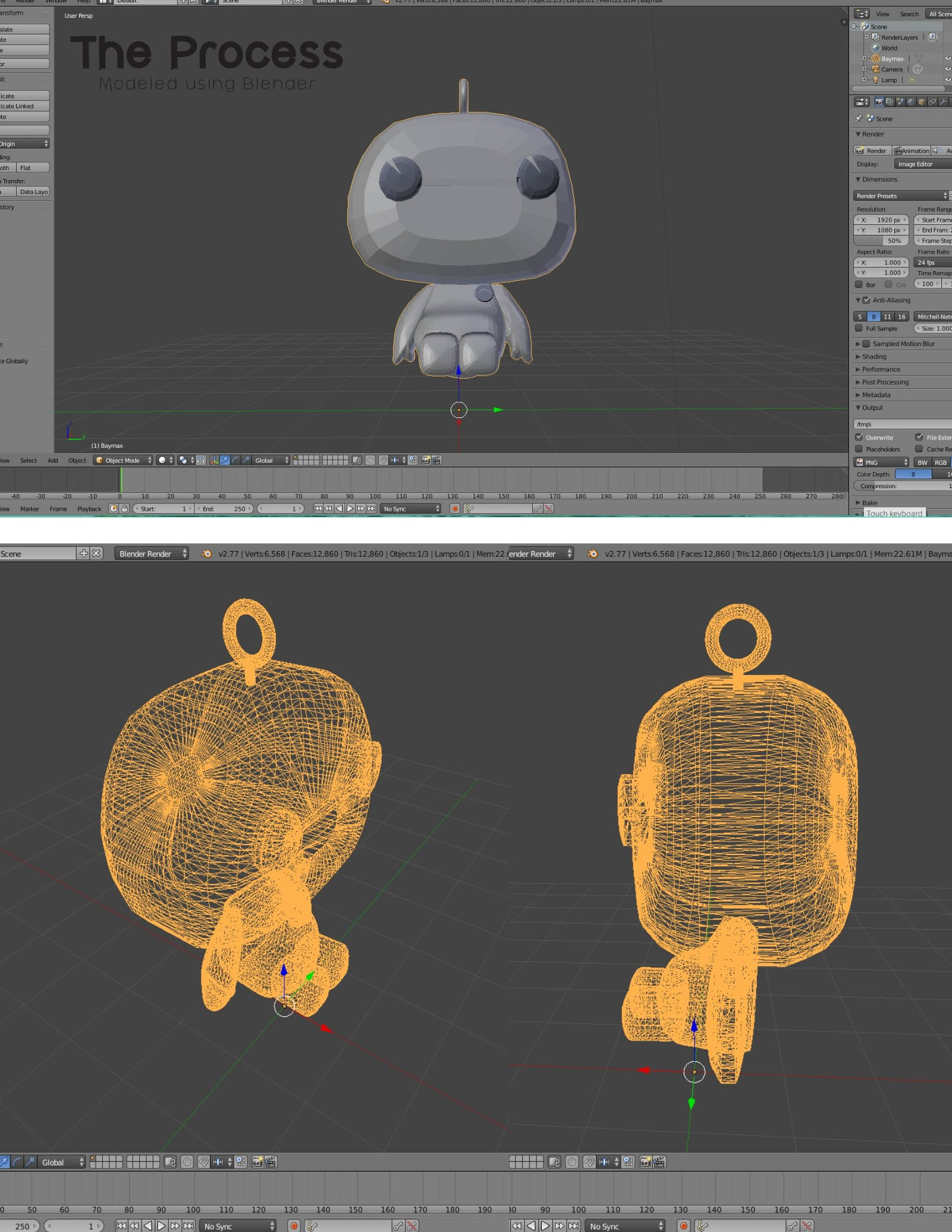This screenshot has height=1232, width=952.
Task: Click the OpenGL render image icon in top window
Action: [x=426, y=460]
